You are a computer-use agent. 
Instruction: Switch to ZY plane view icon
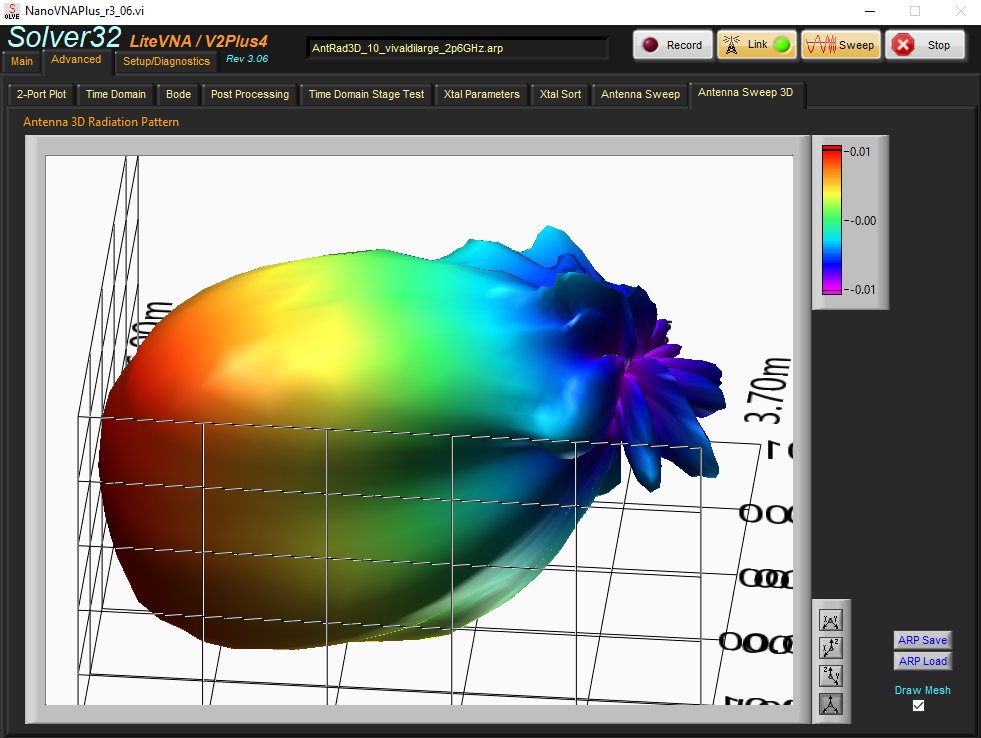coord(830,675)
